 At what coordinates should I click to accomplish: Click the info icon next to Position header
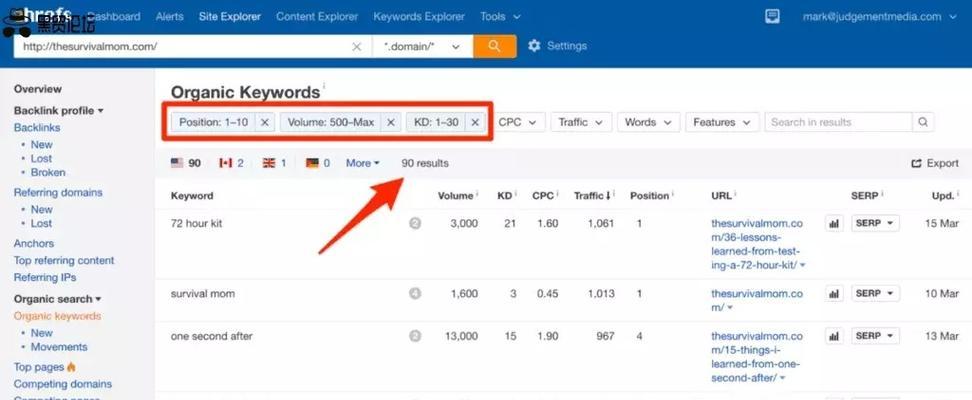pos(673,193)
